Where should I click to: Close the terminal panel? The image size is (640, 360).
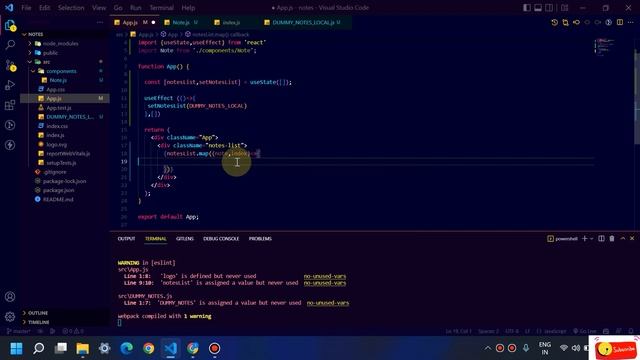[632, 238]
